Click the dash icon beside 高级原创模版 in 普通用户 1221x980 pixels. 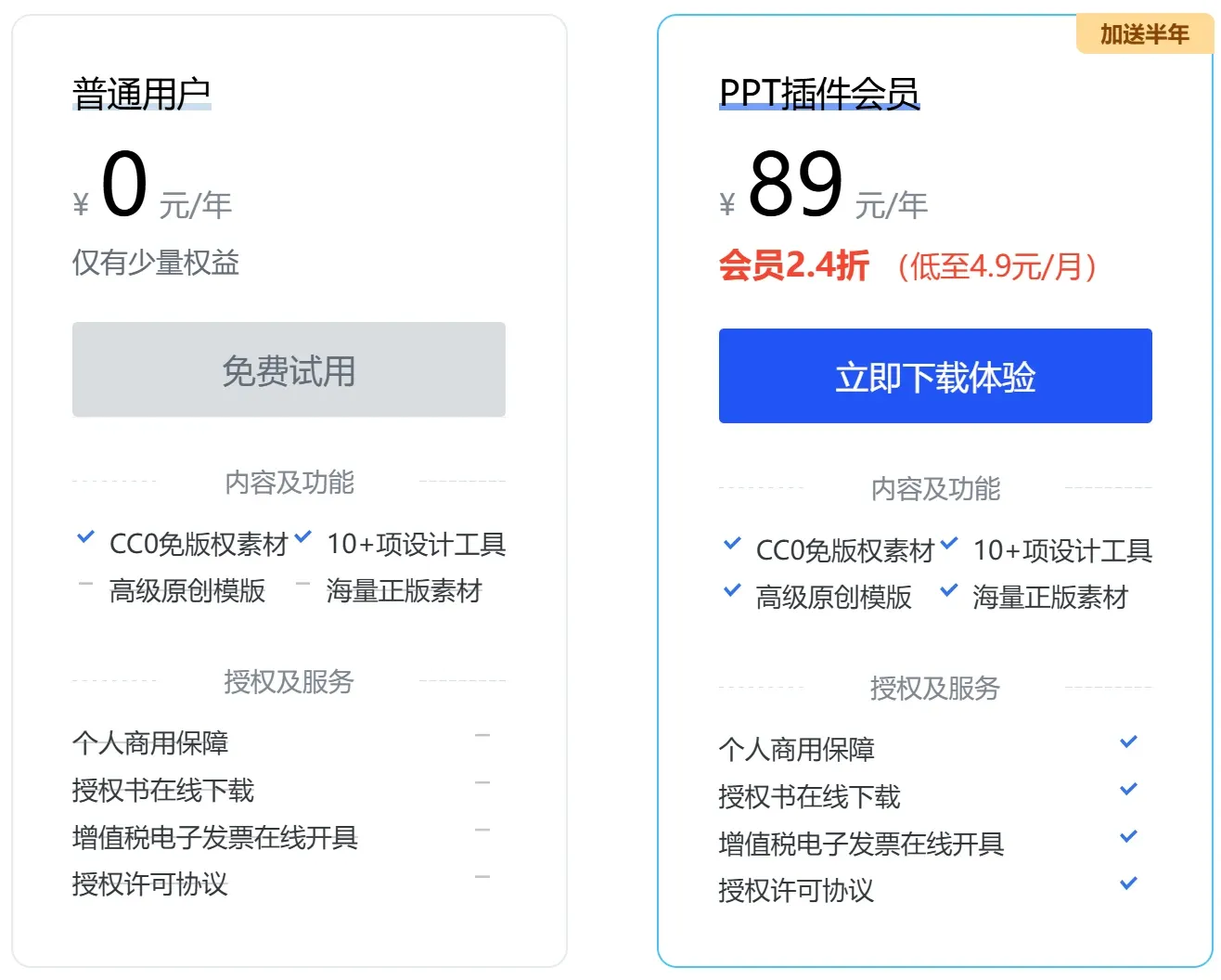click(86, 585)
